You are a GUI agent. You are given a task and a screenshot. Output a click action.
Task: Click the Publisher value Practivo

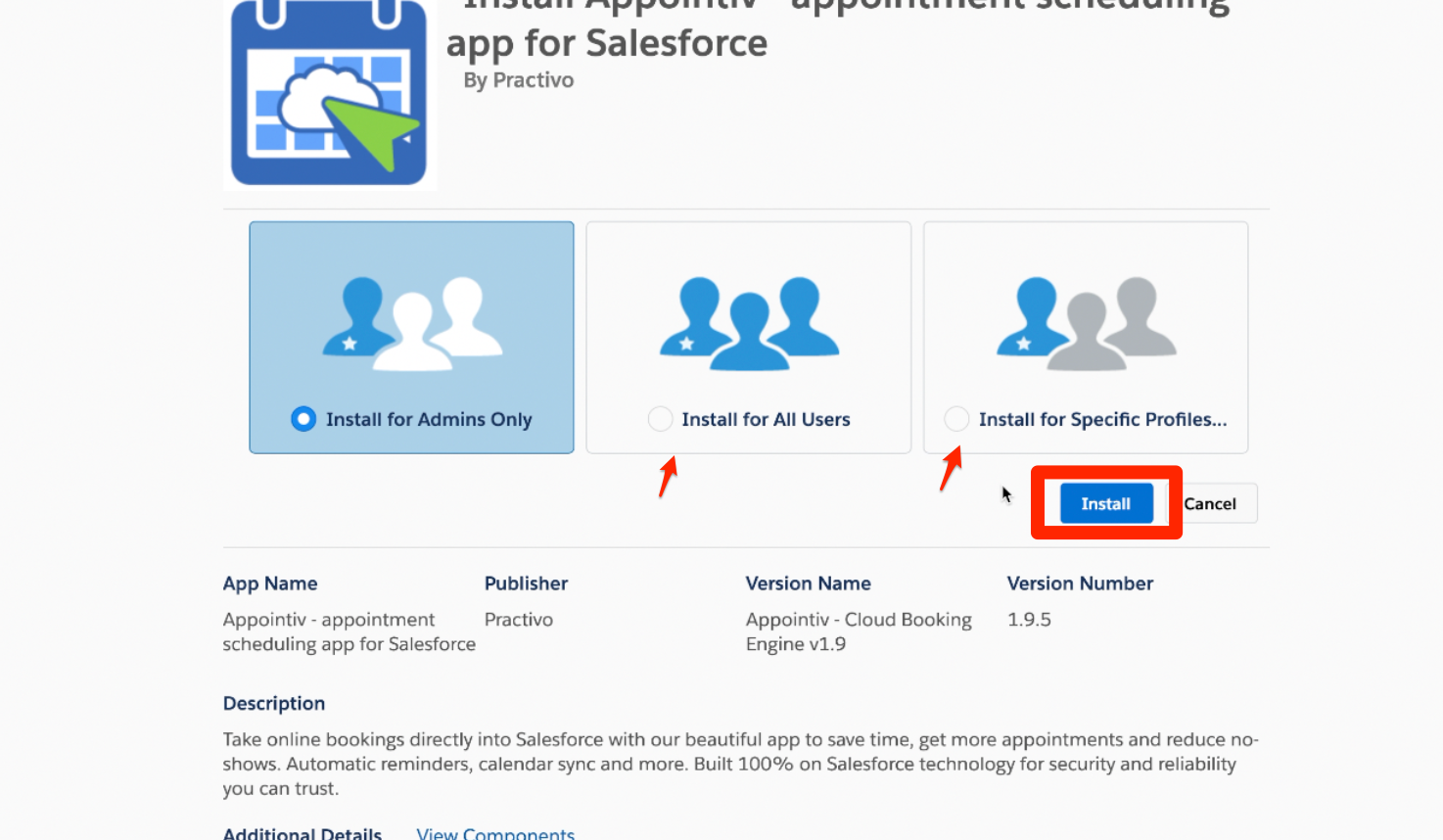pos(519,620)
